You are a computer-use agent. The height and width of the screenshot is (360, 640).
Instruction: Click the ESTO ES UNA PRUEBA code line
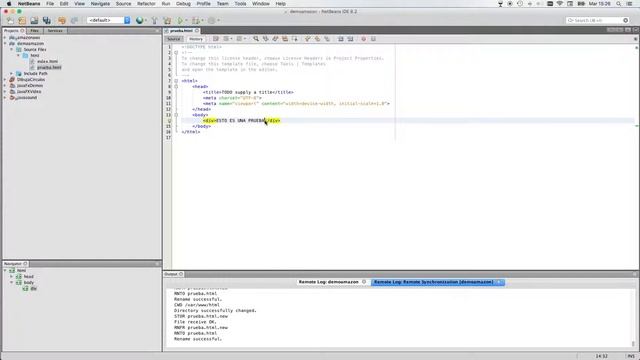(x=242, y=121)
